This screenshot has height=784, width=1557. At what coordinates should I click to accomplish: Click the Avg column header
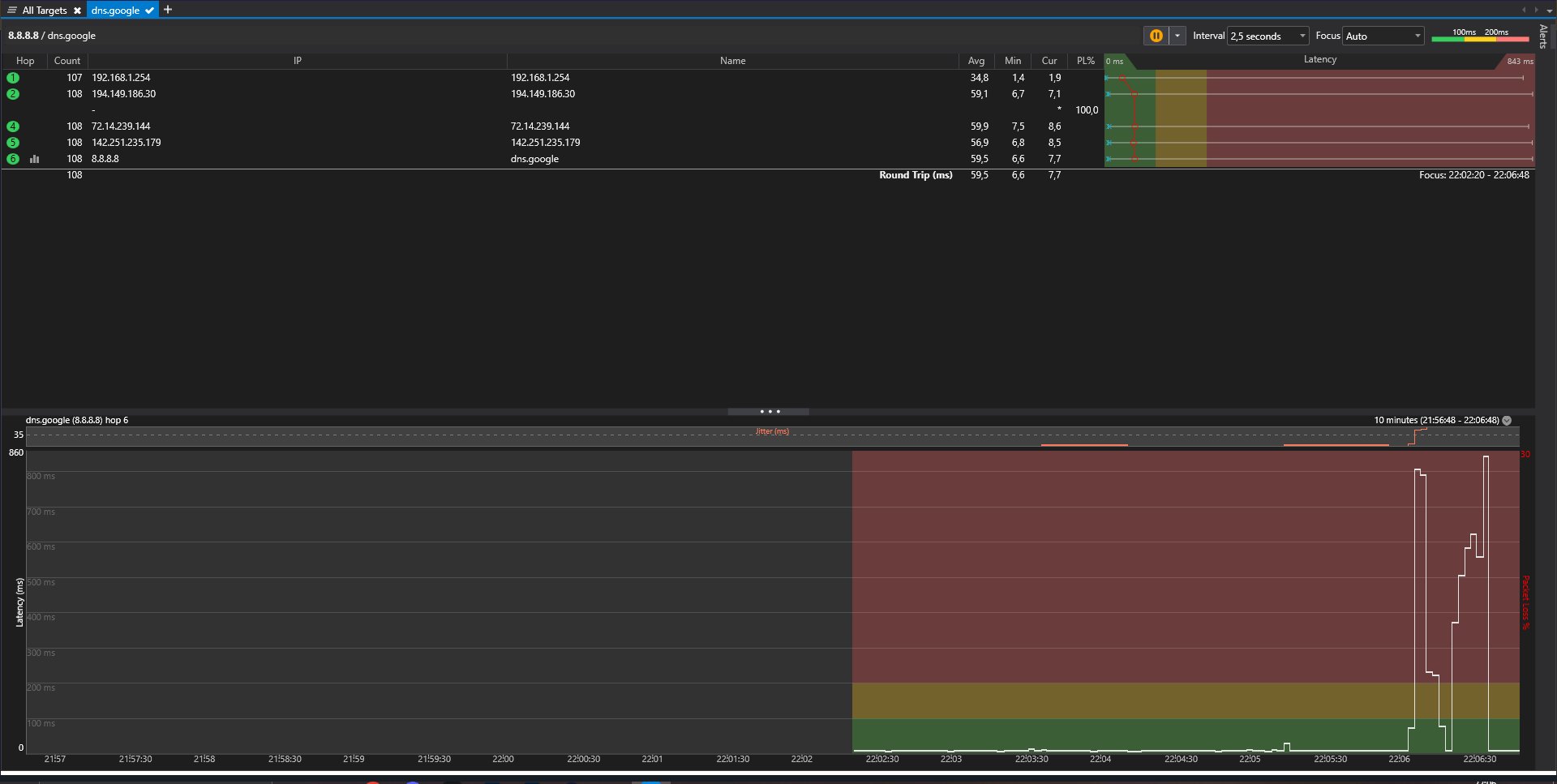(x=976, y=61)
